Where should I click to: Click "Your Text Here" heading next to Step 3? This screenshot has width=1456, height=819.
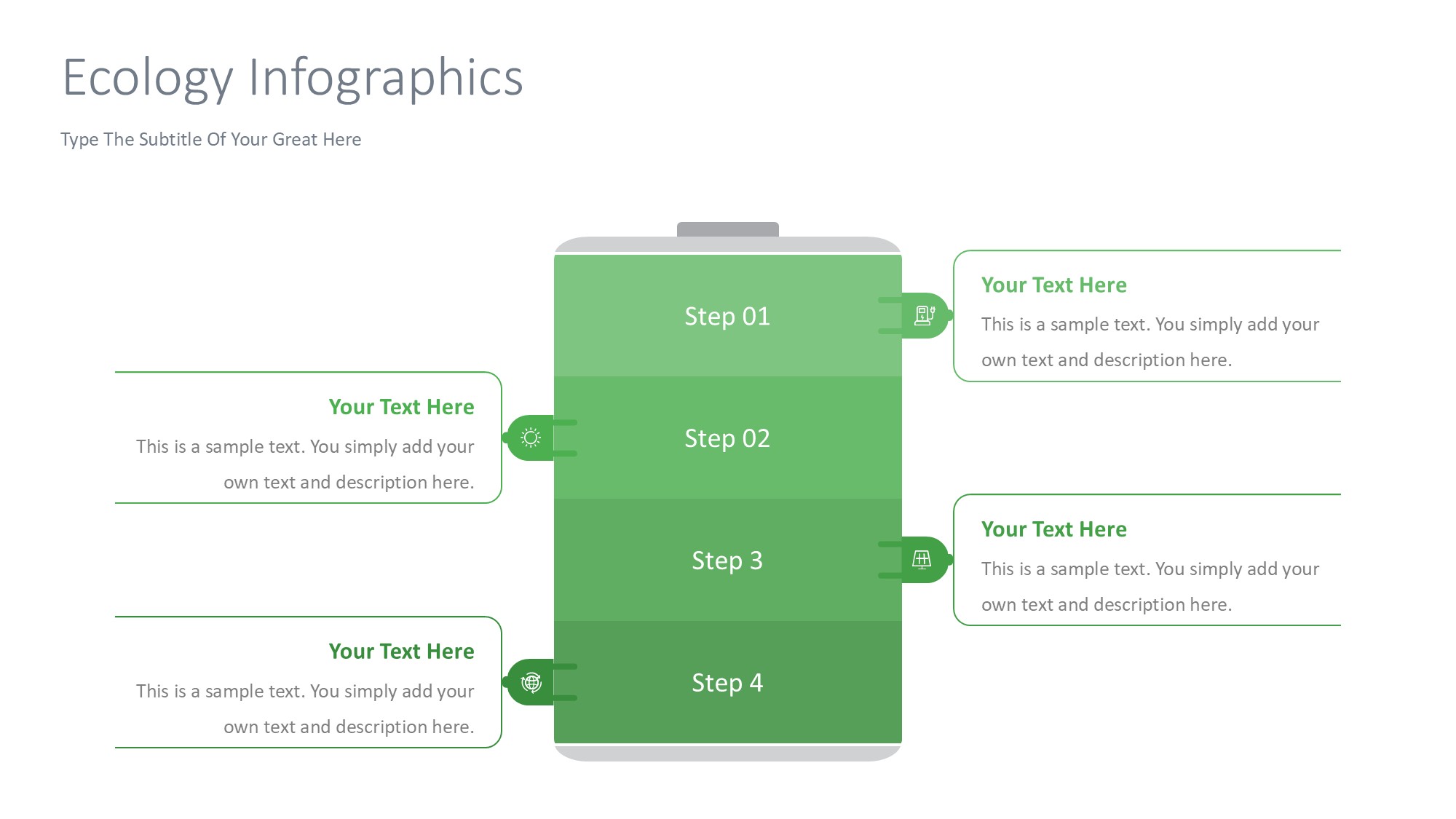click(1053, 529)
